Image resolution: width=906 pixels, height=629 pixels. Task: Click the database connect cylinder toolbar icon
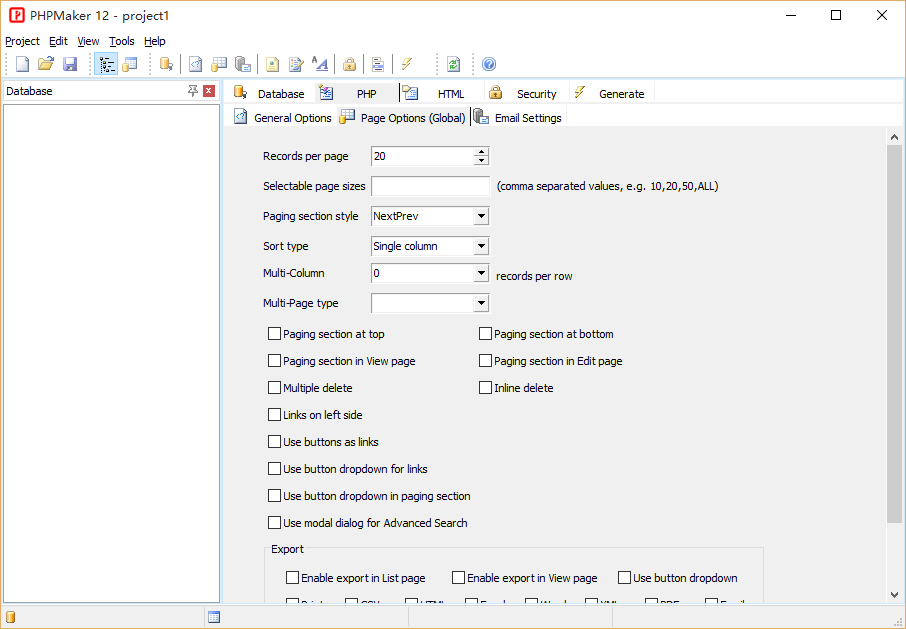tap(166, 64)
